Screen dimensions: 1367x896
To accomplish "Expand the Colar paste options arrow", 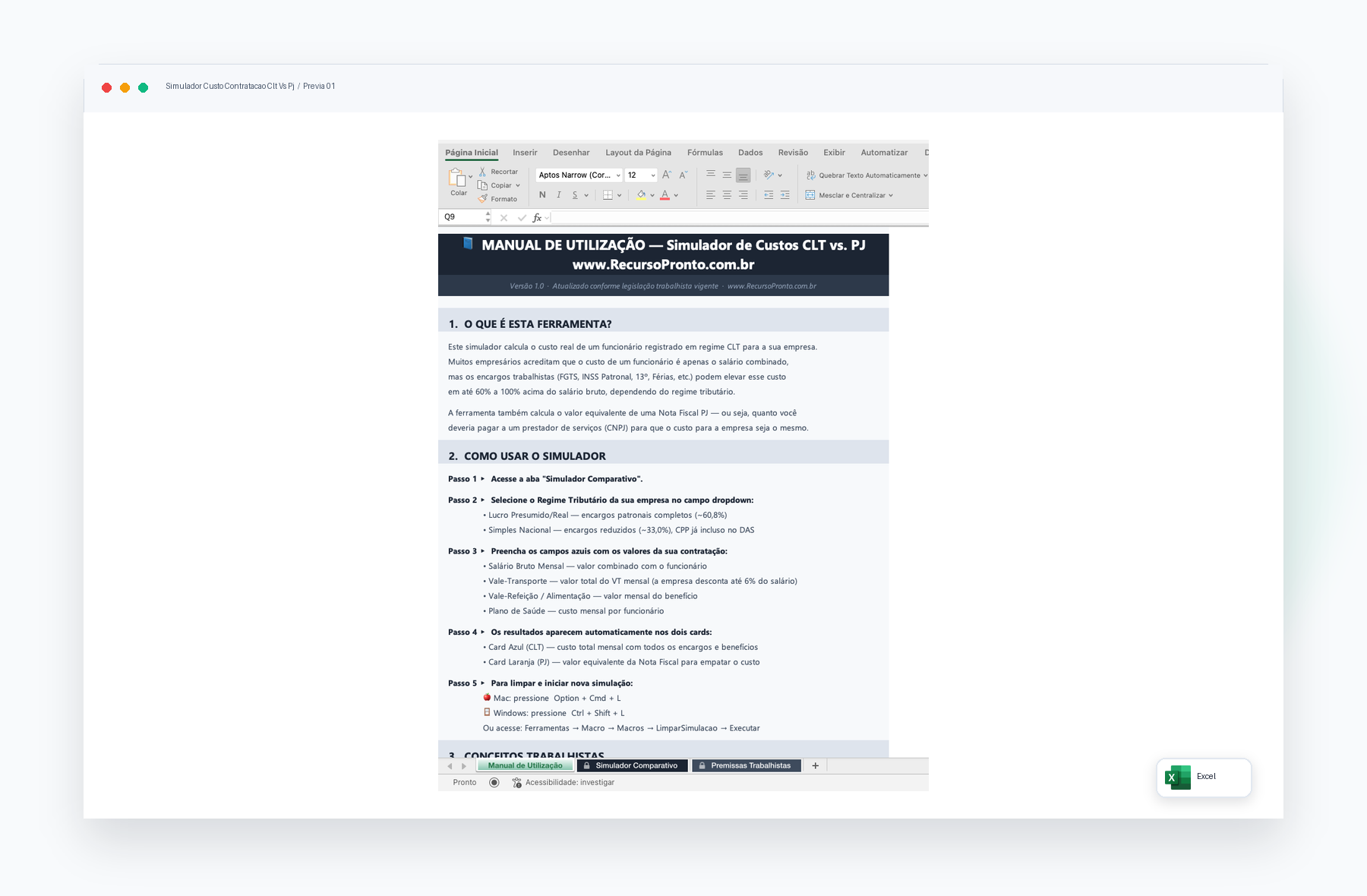I will pyautogui.click(x=471, y=177).
